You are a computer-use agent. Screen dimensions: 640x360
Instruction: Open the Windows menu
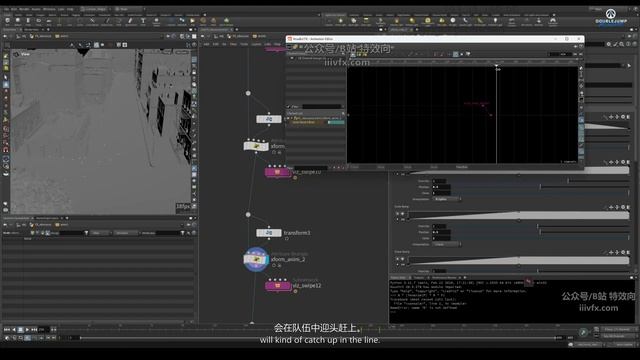[x=49, y=9]
